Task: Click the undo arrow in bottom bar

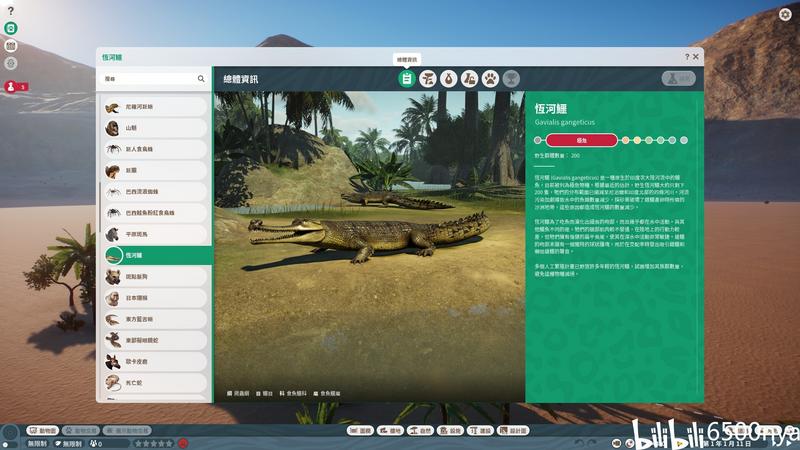Action: click(579, 443)
